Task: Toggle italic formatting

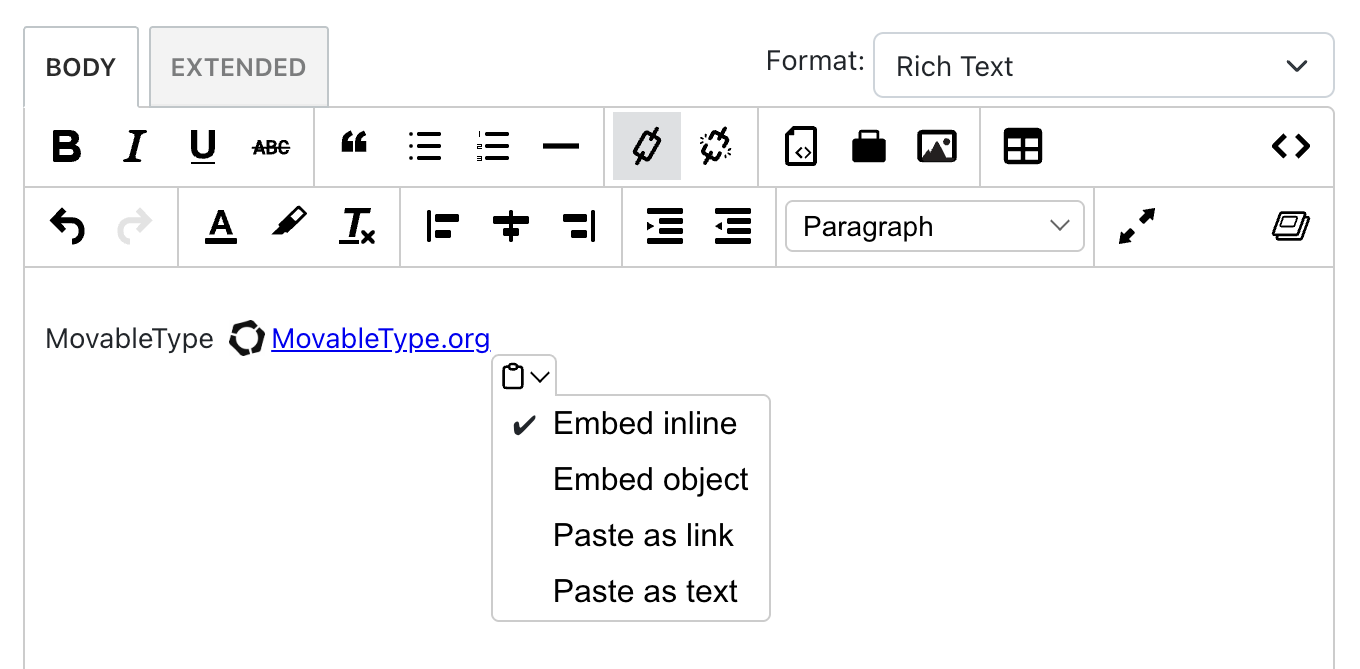Action: pos(134,147)
